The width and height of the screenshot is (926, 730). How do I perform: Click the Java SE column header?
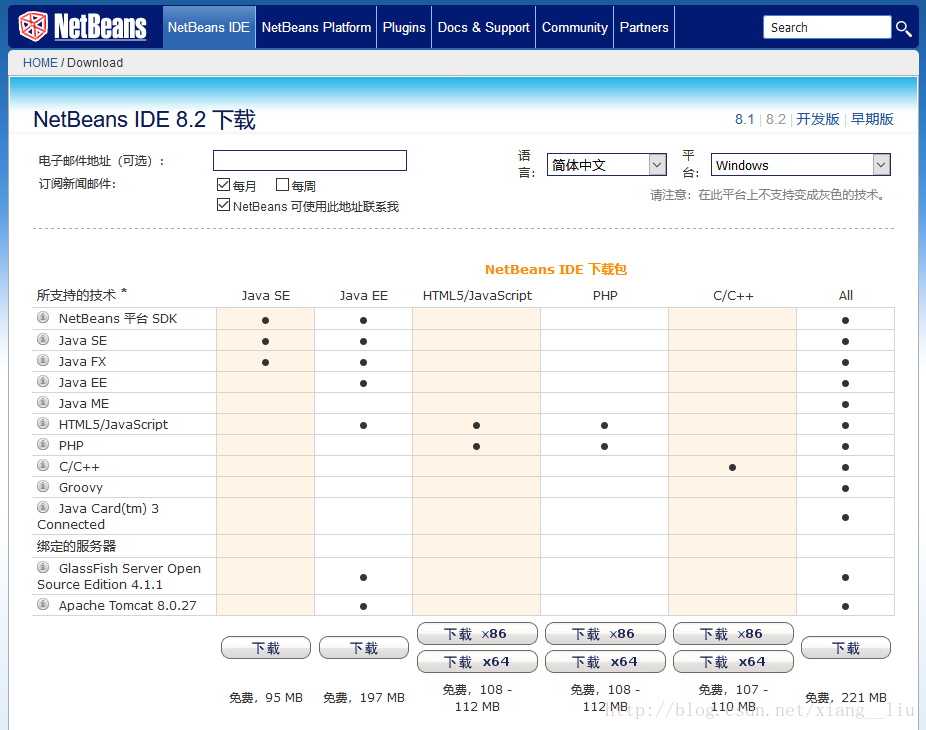tap(266, 295)
